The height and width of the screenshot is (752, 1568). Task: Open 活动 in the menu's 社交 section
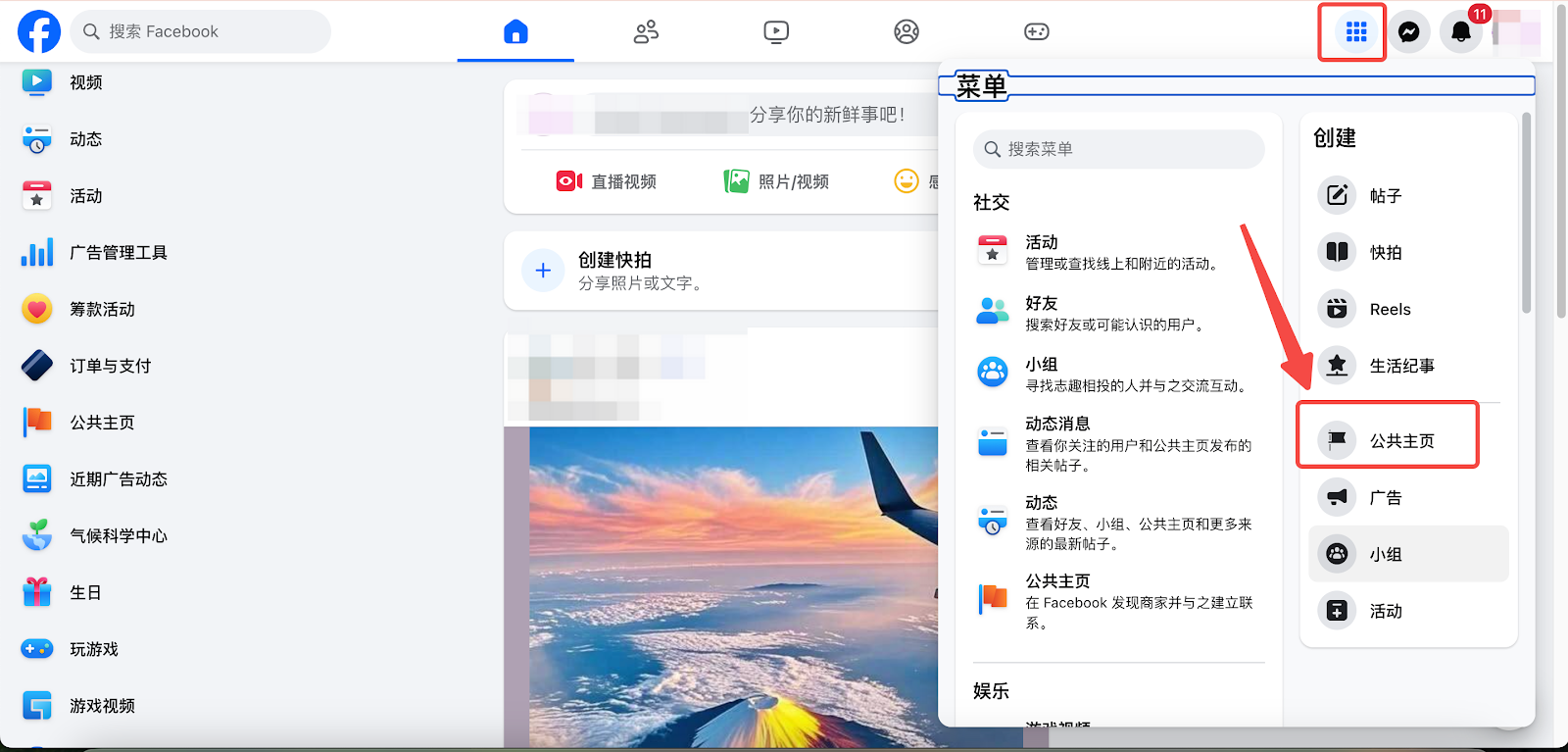point(1118,252)
